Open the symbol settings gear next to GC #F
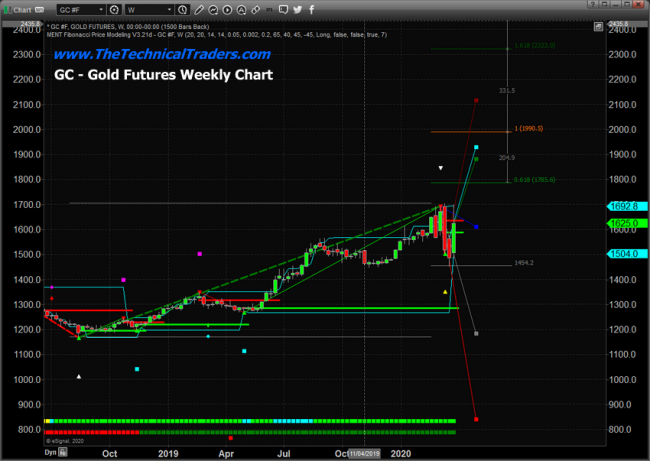Screen dimensions: 650x461 click(114, 10)
